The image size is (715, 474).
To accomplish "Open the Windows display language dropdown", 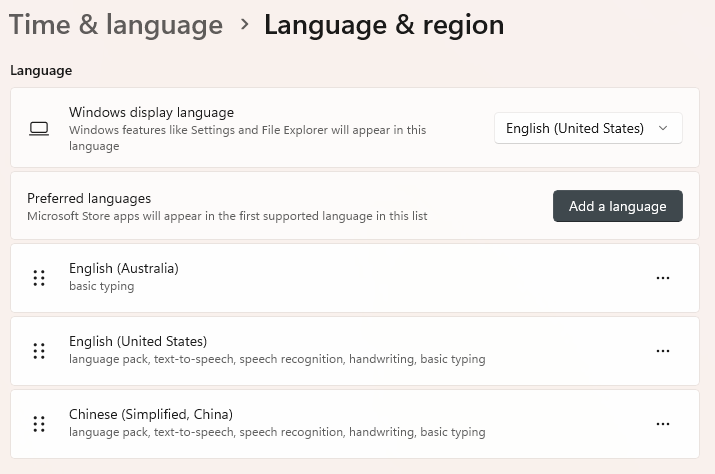I will 587,128.
